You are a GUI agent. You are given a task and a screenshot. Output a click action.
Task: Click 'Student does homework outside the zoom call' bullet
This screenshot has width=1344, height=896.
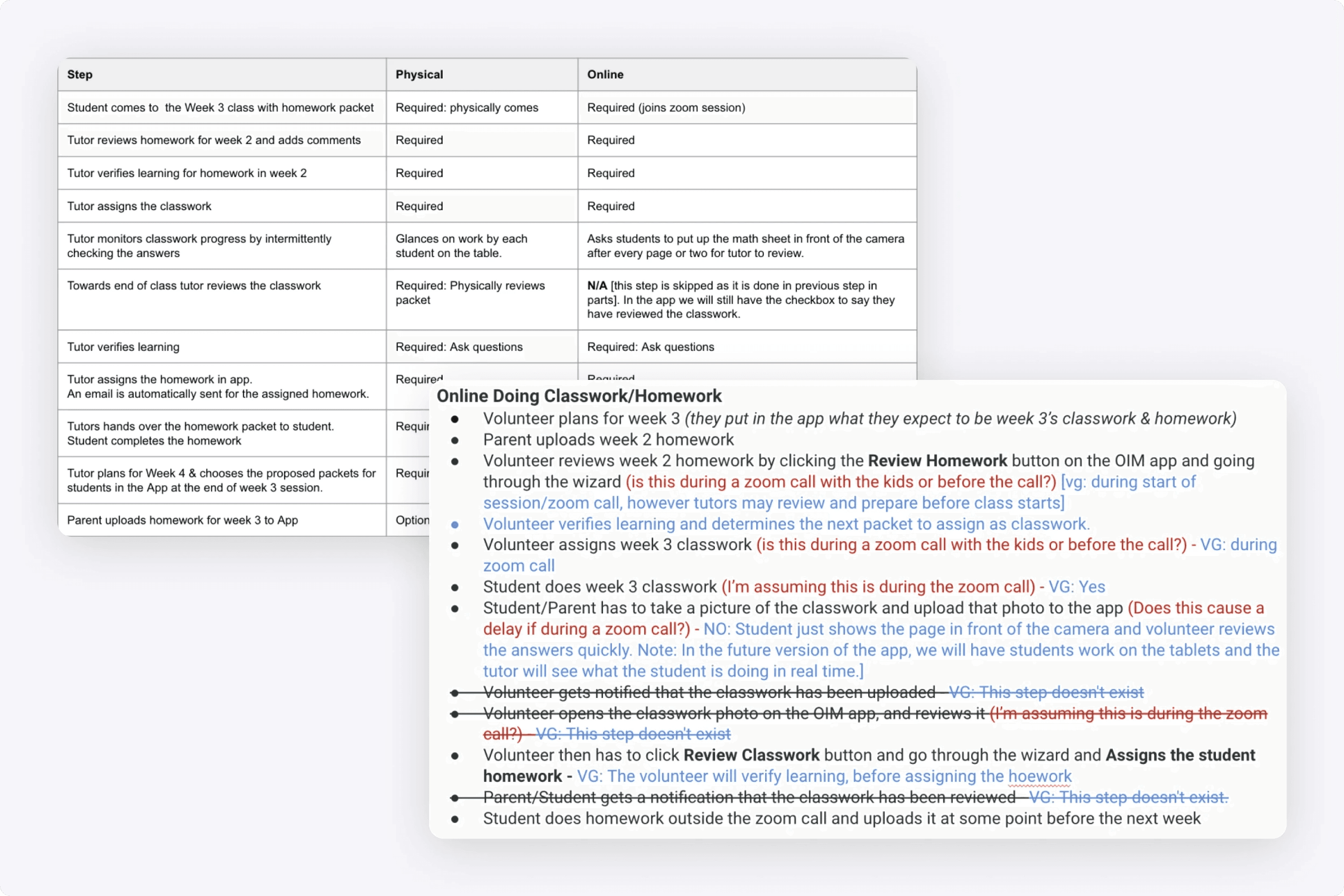(842, 819)
